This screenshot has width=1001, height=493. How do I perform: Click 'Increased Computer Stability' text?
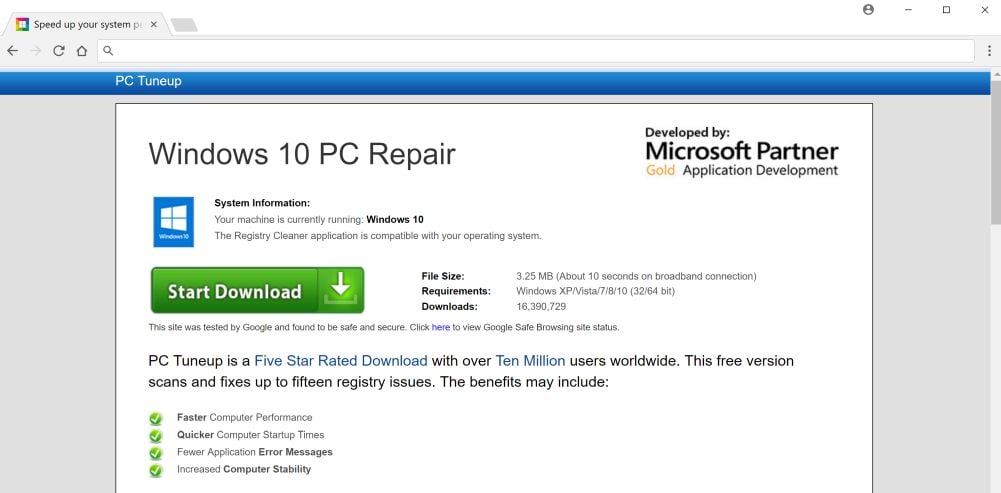pos(244,469)
